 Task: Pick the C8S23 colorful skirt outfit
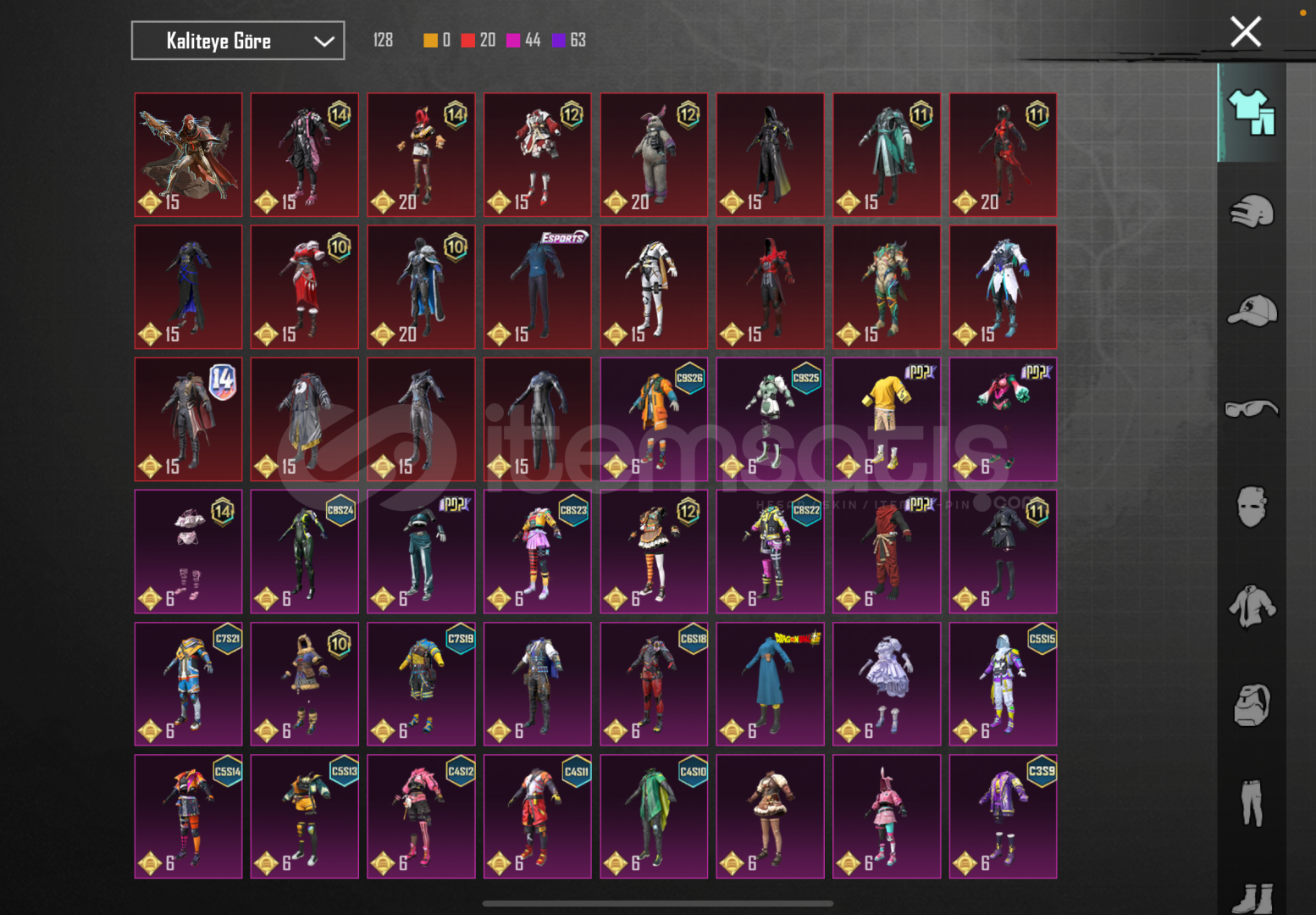pyautogui.click(x=537, y=552)
